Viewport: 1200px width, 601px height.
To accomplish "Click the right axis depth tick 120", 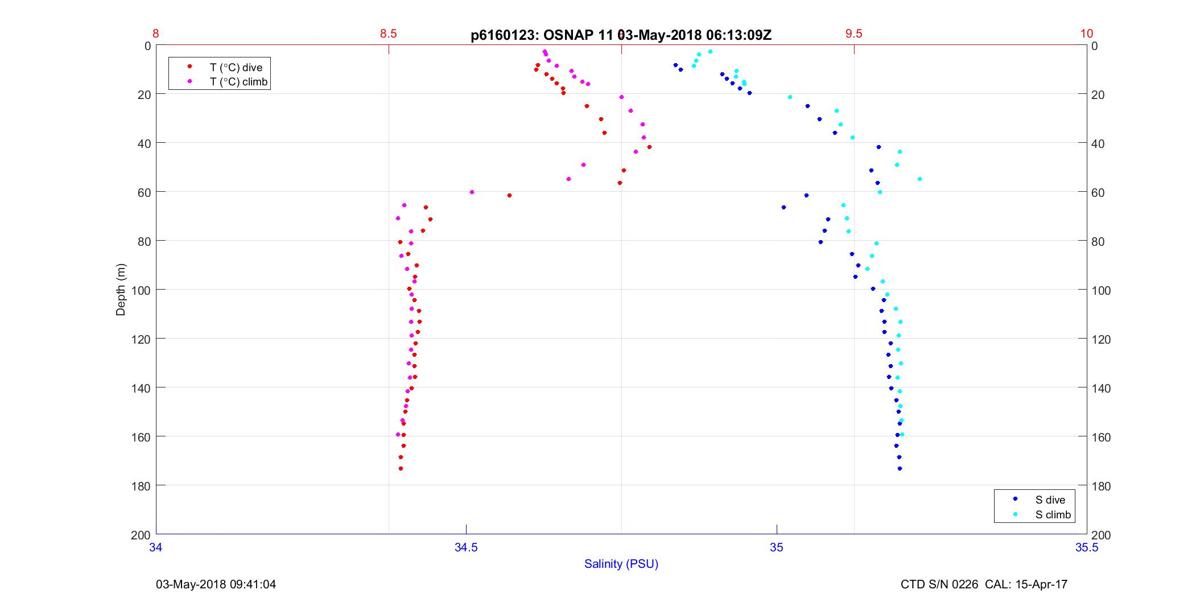I will (x=1101, y=340).
